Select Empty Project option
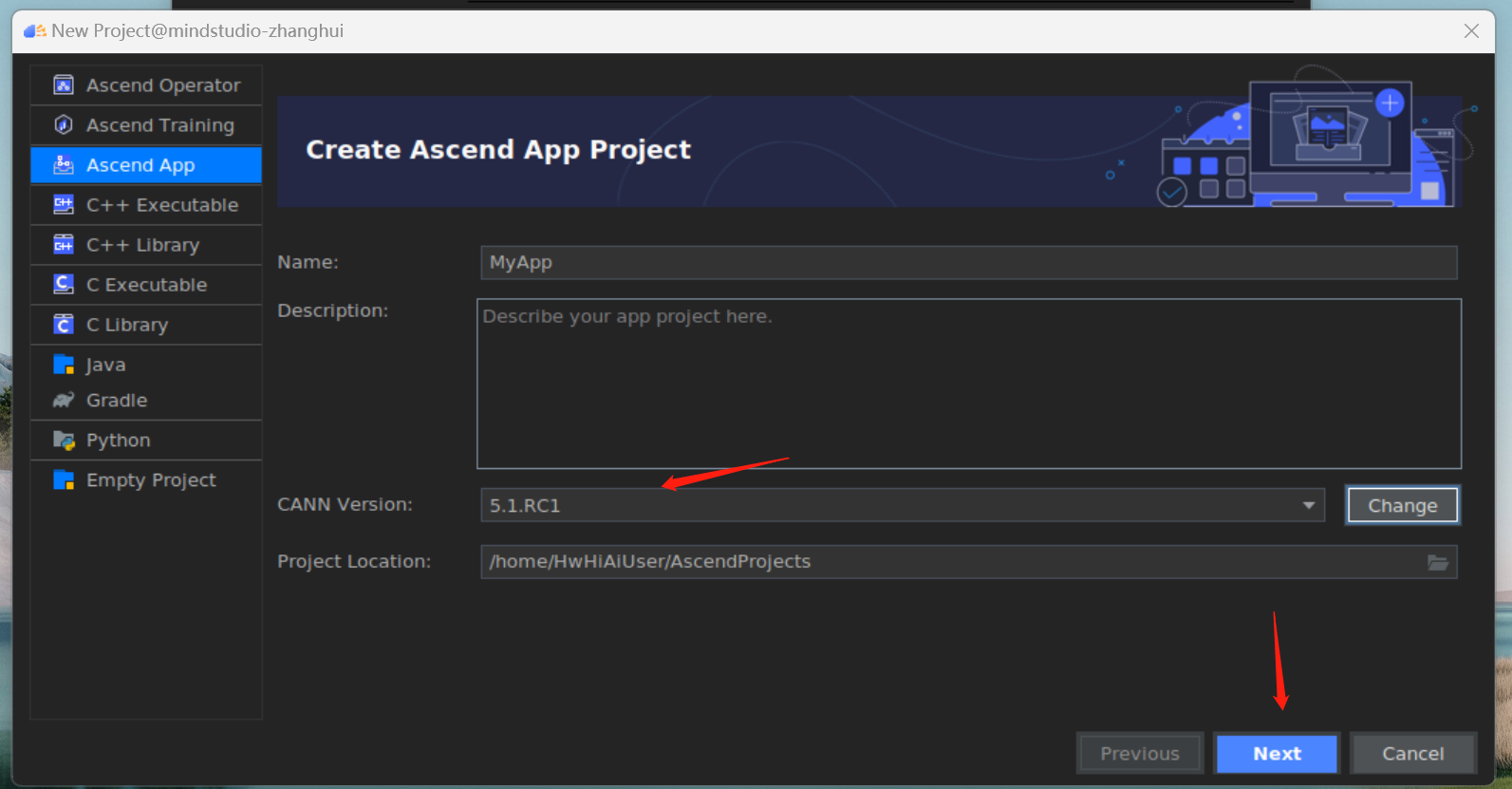The height and width of the screenshot is (789, 1512). [x=151, y=480]
